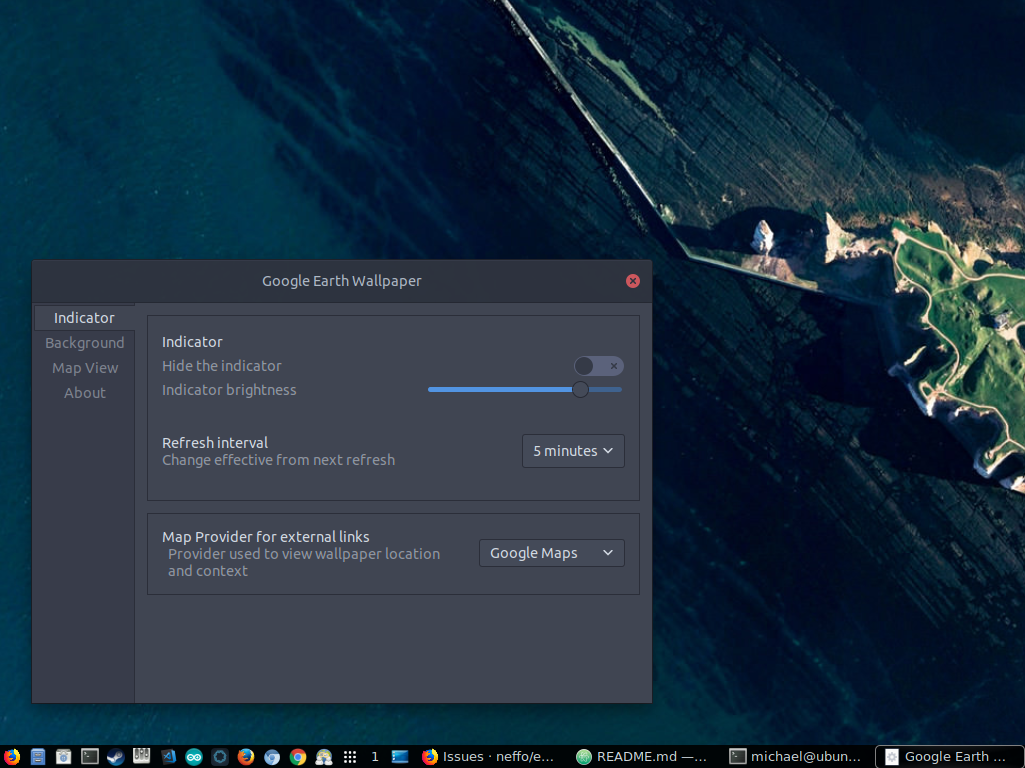Click the Refresh interval label text
This screenshot has height=768, width=1025.
(215, 442)
